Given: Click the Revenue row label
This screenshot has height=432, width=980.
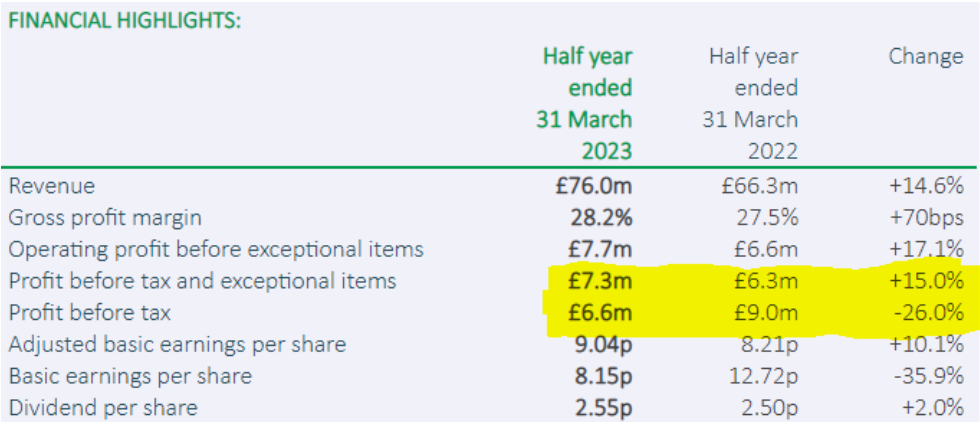Looking at the screenshot, I should [52, 186].
